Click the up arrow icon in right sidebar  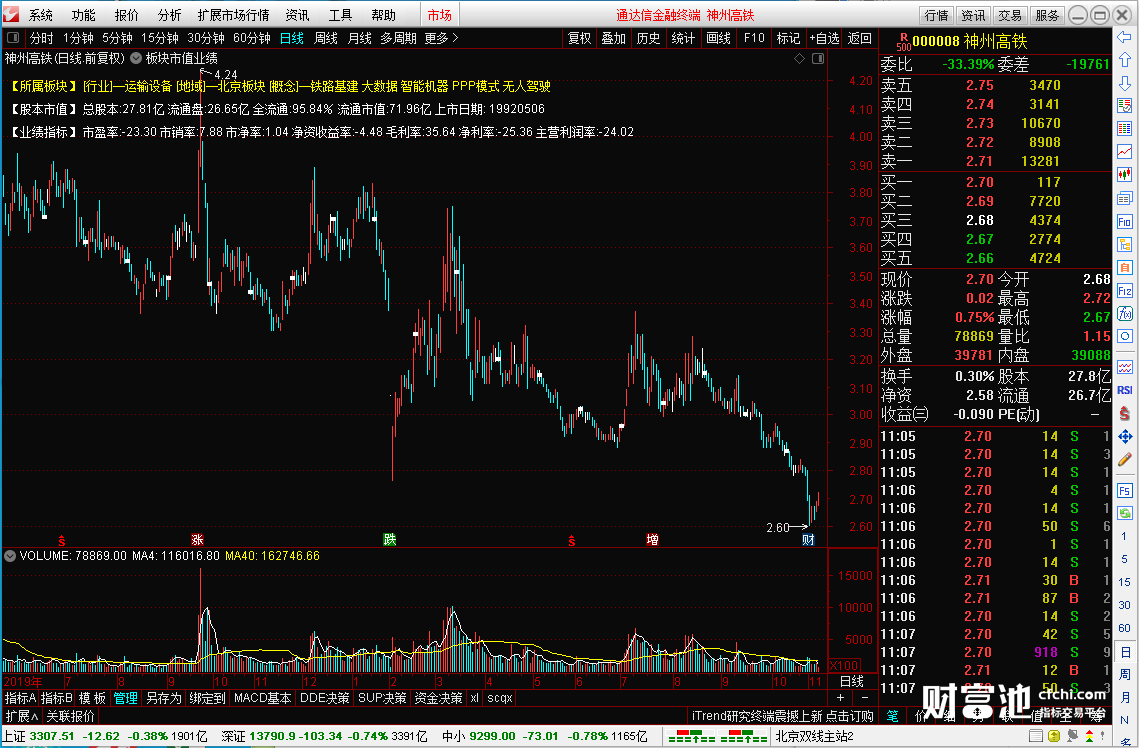(x=1124, y=60)
